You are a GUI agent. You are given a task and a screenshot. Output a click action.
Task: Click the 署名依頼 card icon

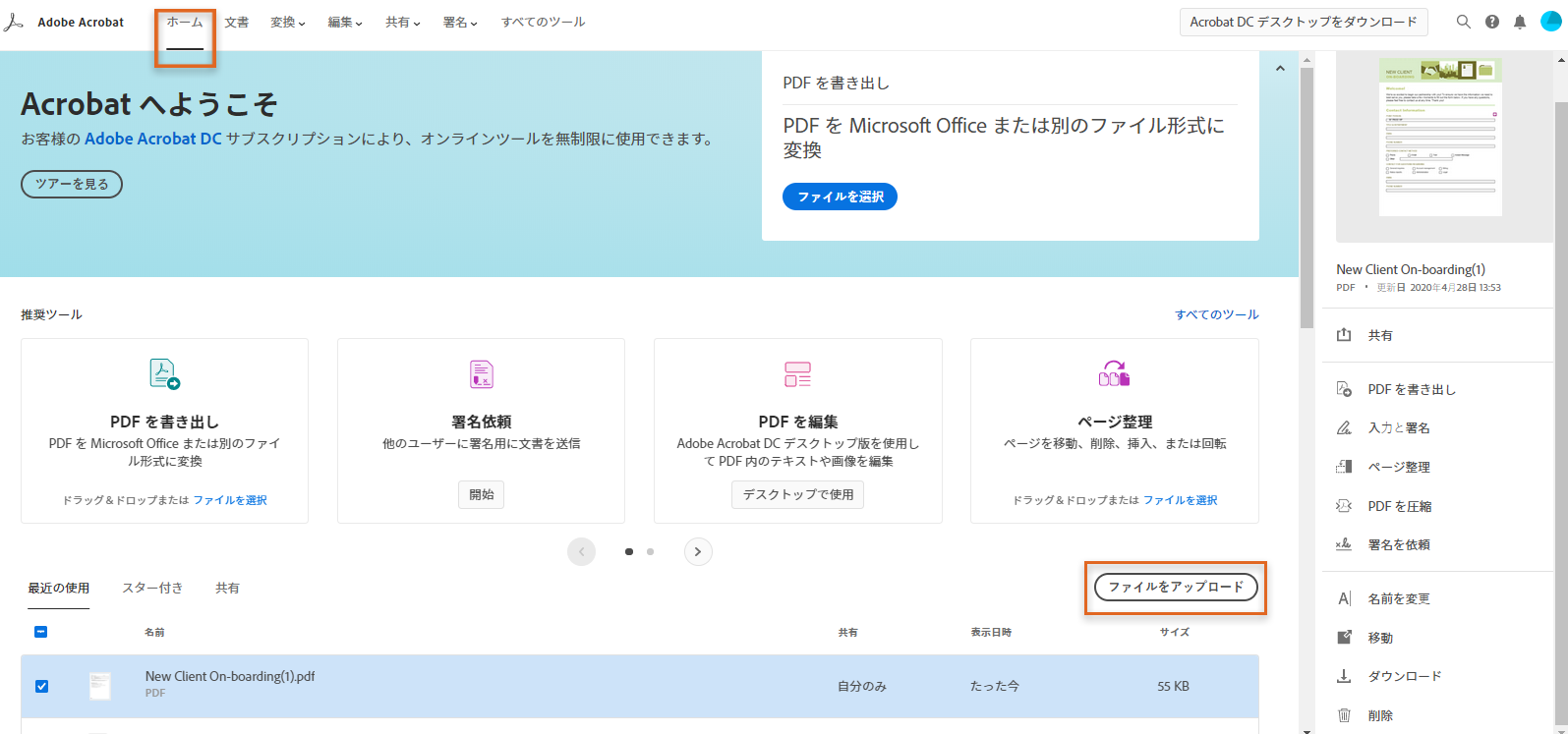[x=481, y=374]
